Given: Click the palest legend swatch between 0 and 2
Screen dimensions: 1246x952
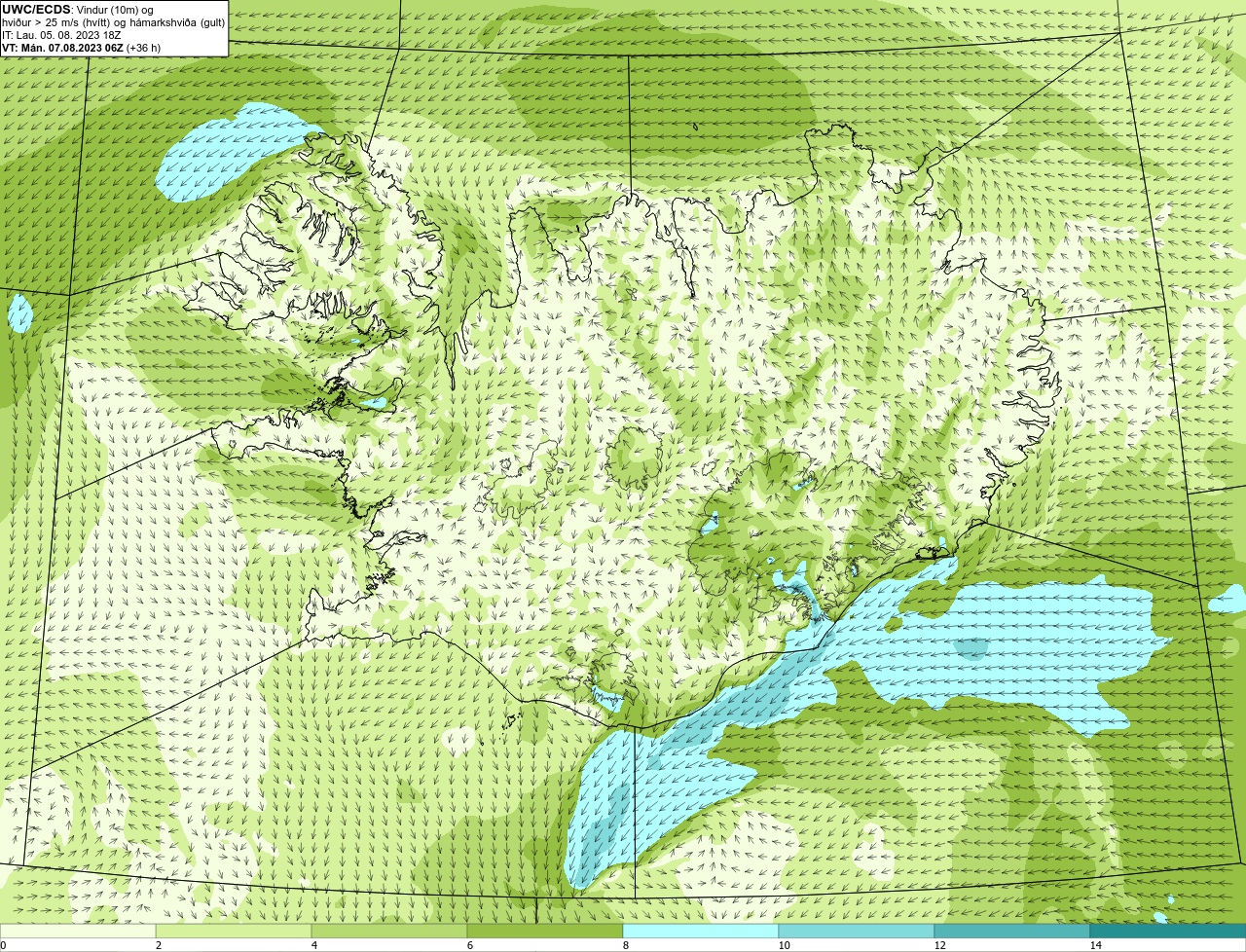Looking at the screenshot, I should click(x=78, y=931).
